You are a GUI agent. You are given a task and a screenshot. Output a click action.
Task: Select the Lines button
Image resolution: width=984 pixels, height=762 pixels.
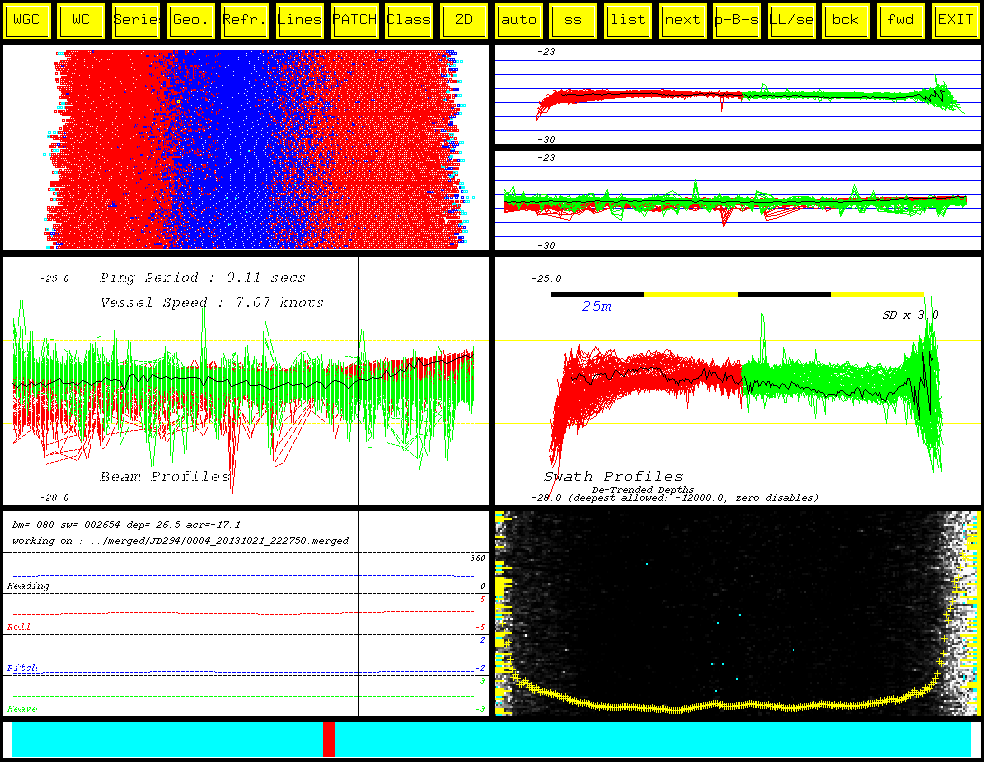(300, 20)
